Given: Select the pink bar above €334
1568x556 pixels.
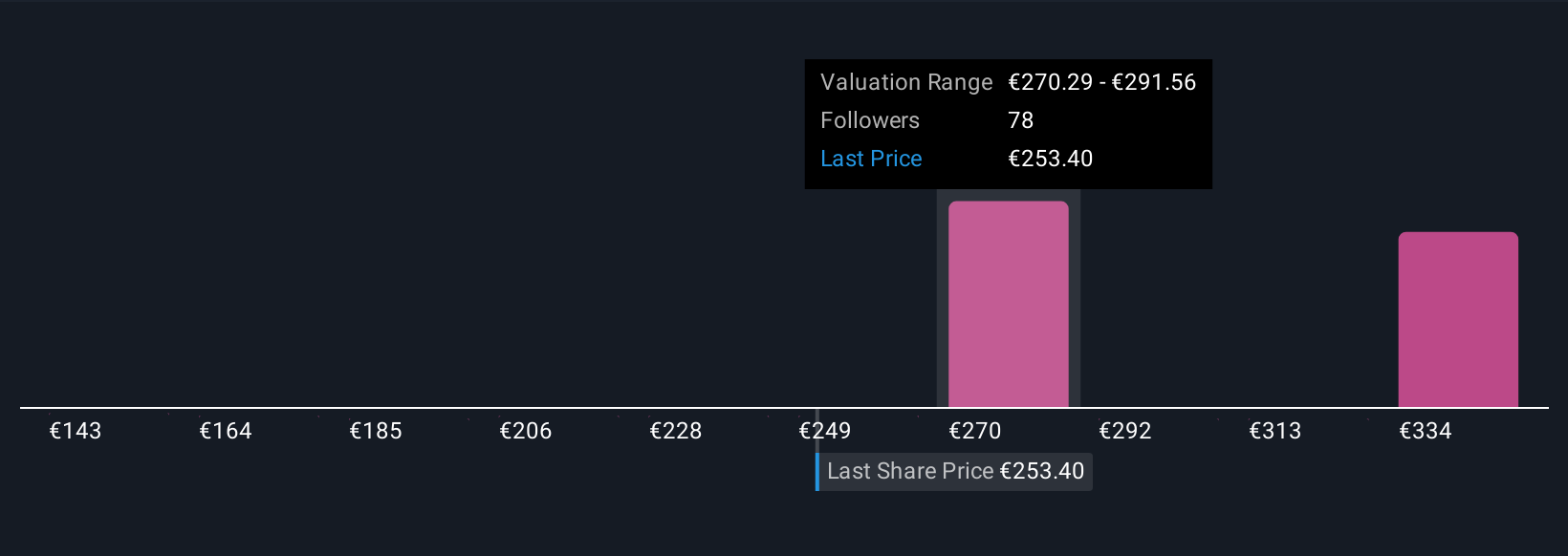Looking at the screenshot, I should coord(1458,319).
